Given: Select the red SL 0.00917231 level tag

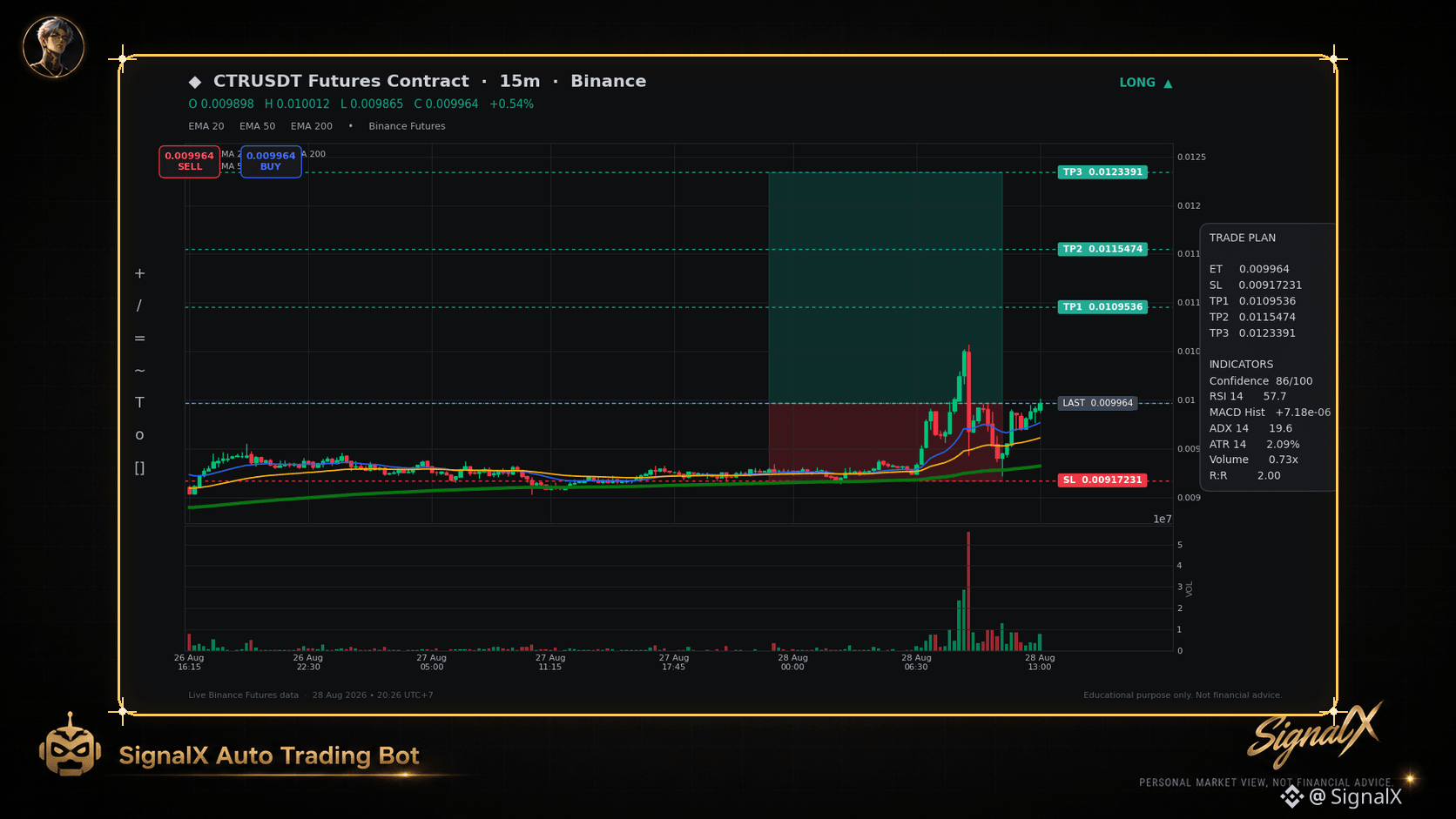Looking at the screenshot, I should point(1102,480).
